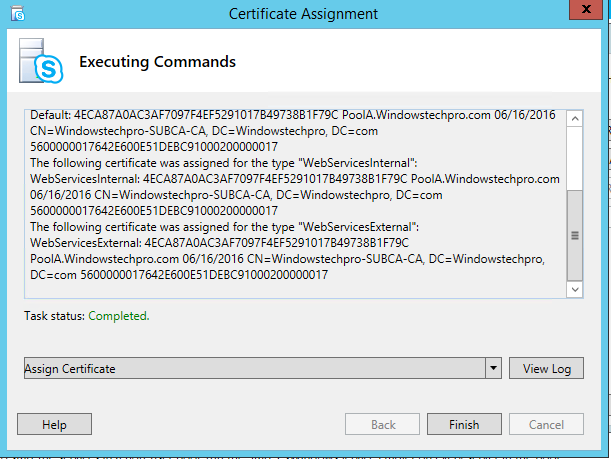This screenshot has width=611, height=459.
Task: Click the Certificate Assignment window title
Action: (303, 14)
